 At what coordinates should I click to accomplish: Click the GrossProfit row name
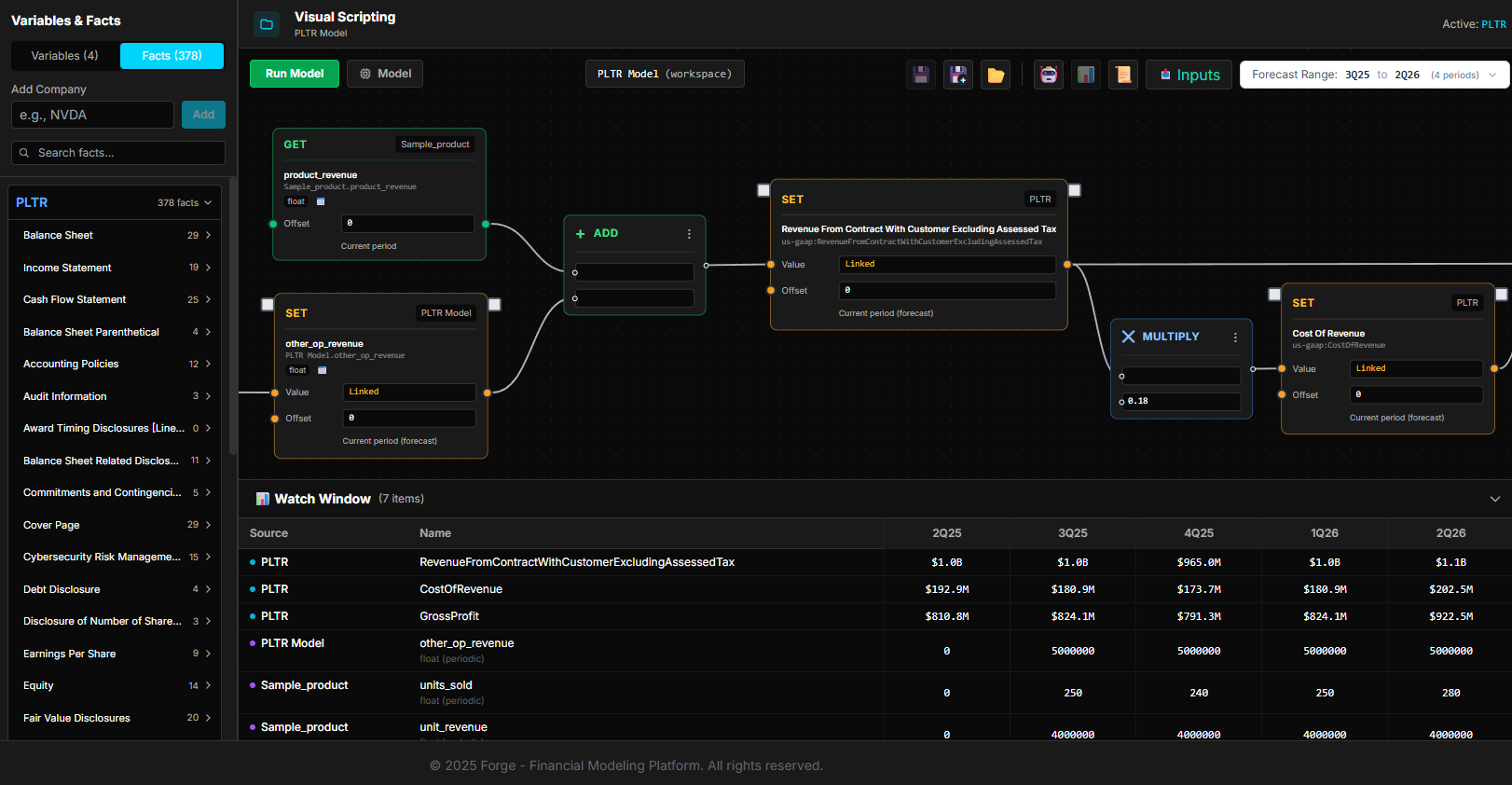click(x=449, y=616)
